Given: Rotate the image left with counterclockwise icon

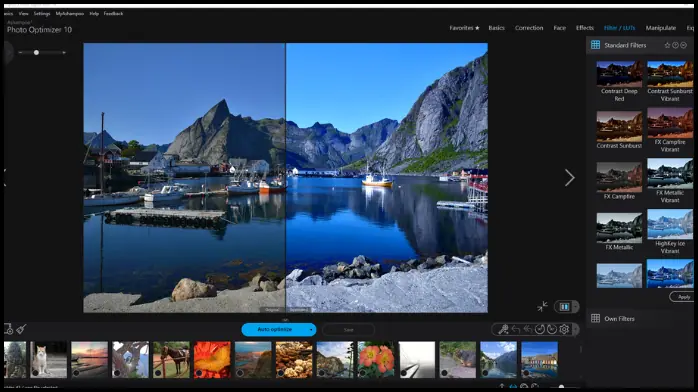Looking at the screenshot, I should 540,329.
